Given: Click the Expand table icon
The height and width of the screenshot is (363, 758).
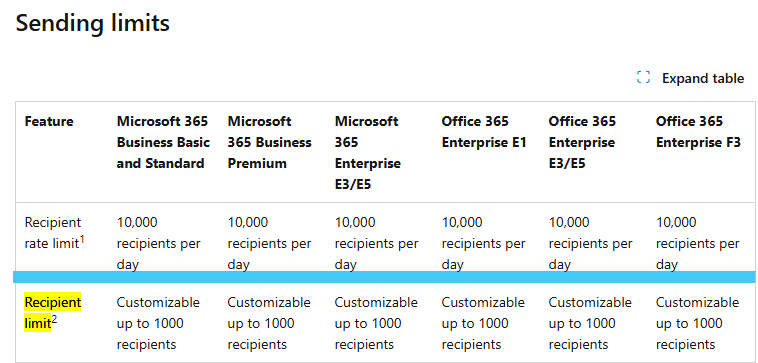Looking at the screenshot, I should click(x=643, y=78).
